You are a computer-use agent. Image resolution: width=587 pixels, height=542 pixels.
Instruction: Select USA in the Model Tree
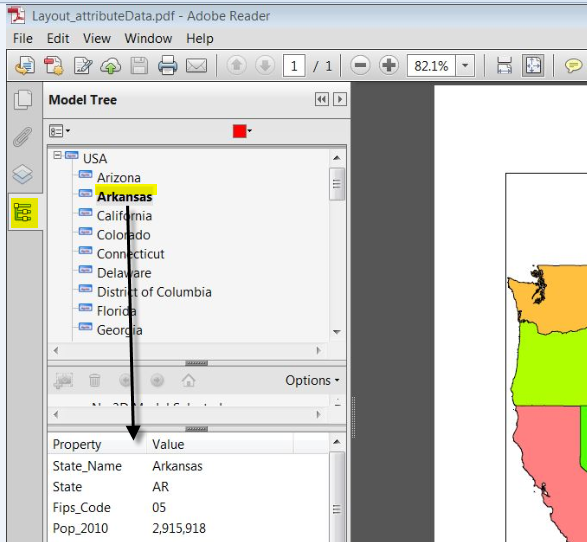95,159
